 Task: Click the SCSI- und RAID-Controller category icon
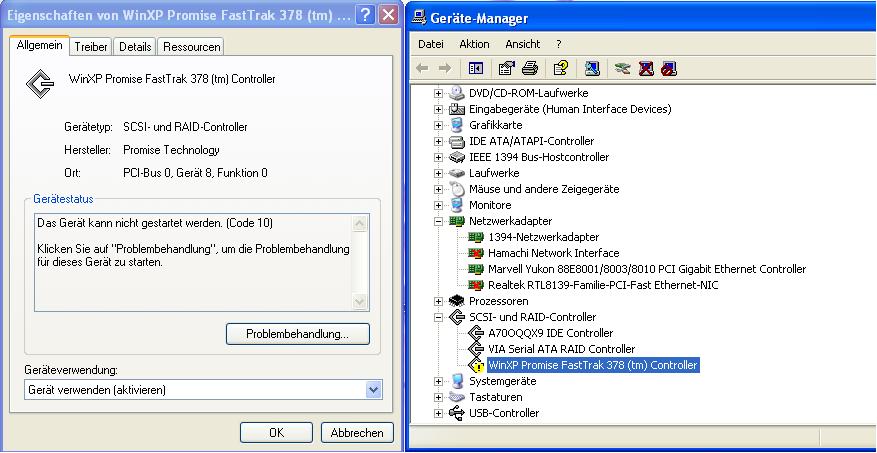457,317
